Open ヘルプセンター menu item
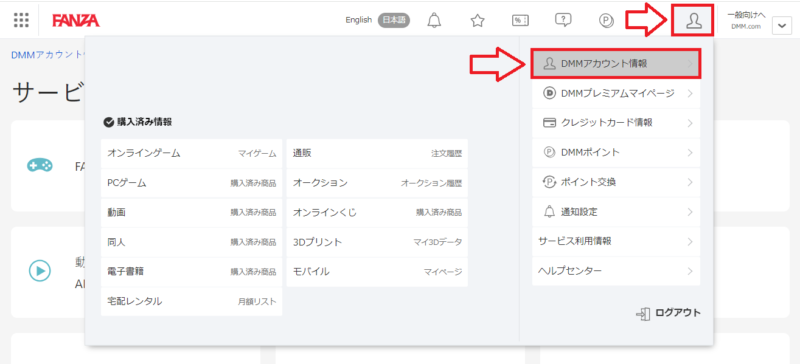Image resolution: width=800 pixels, height=364 pixels. click(616, 271)
